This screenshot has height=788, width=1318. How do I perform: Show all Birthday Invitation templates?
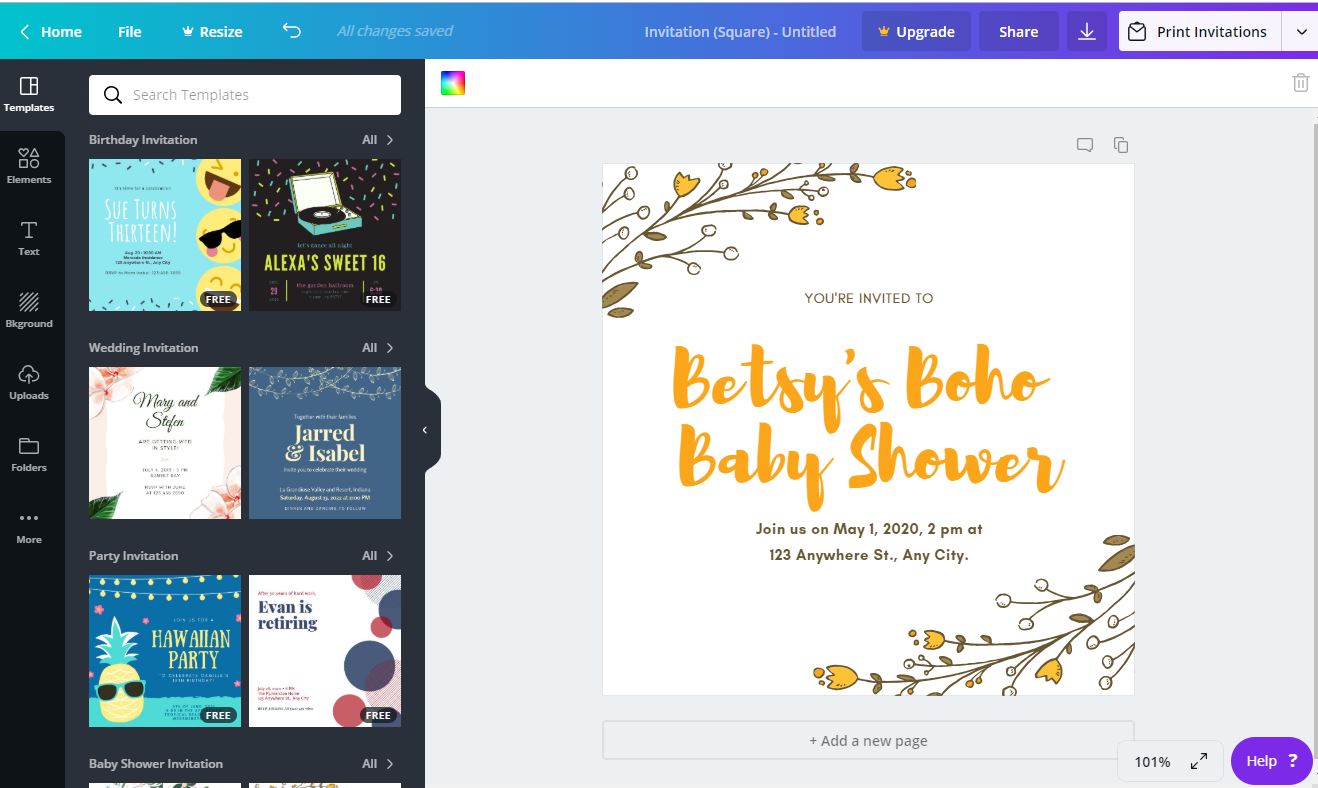(378, 140)
